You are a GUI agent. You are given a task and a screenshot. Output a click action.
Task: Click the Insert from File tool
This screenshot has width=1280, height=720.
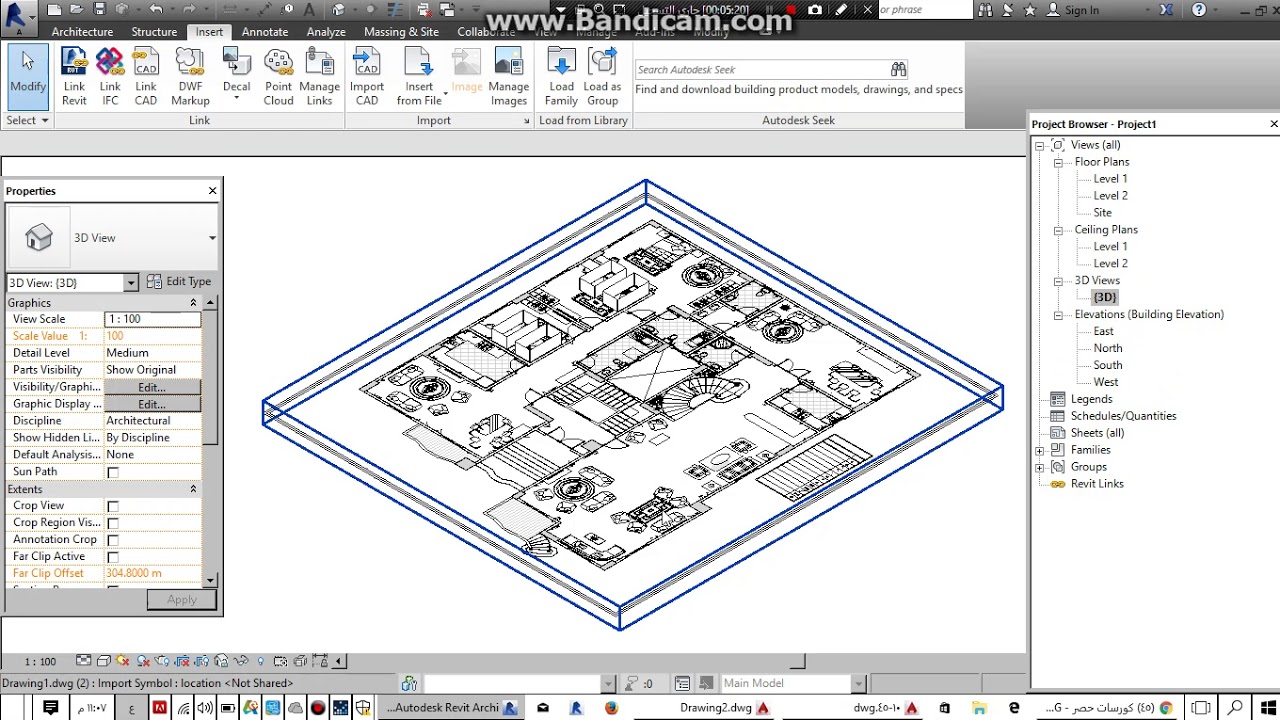(x=419, y=76)
